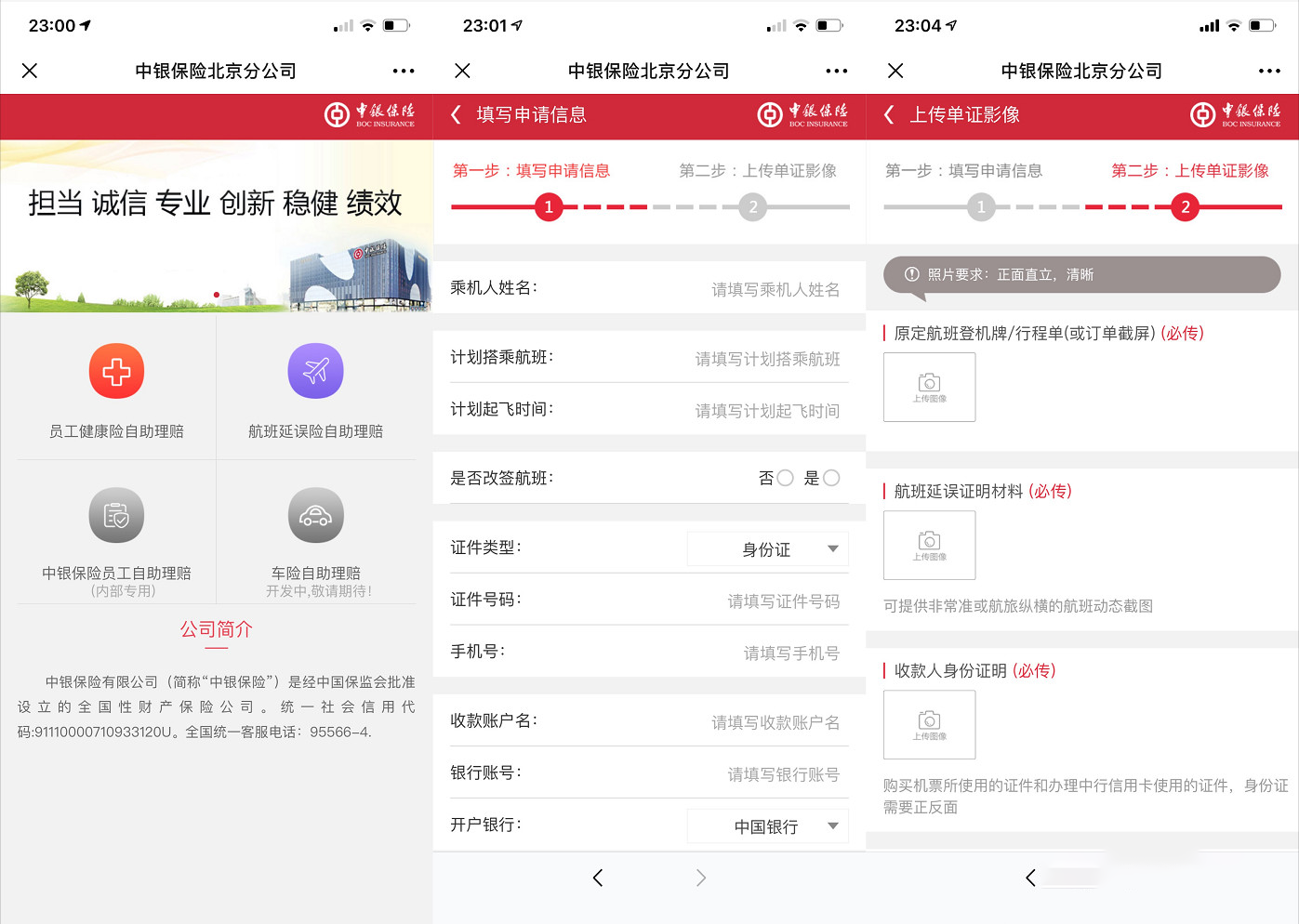Viewport: 1299px width, 924px height.
Task: Go back from 上传单证影像 header arrow
Action: (x=889, y=114)
